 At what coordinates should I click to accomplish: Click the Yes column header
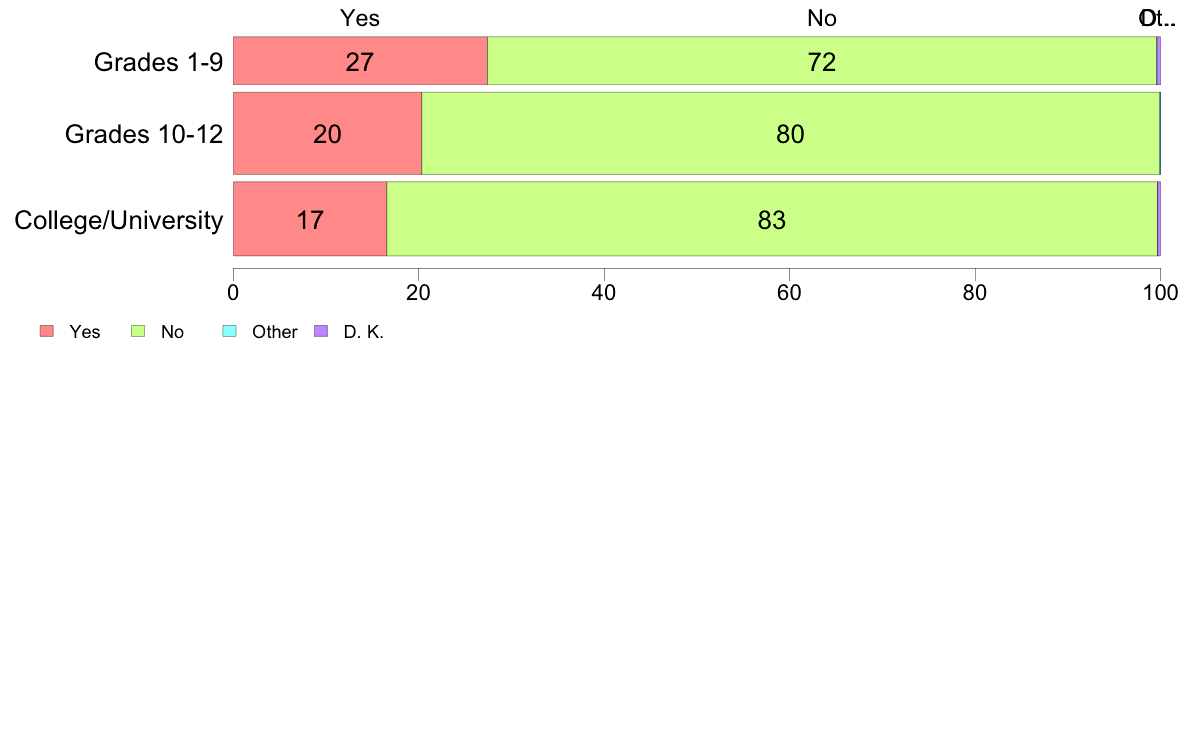pos(360,18)
